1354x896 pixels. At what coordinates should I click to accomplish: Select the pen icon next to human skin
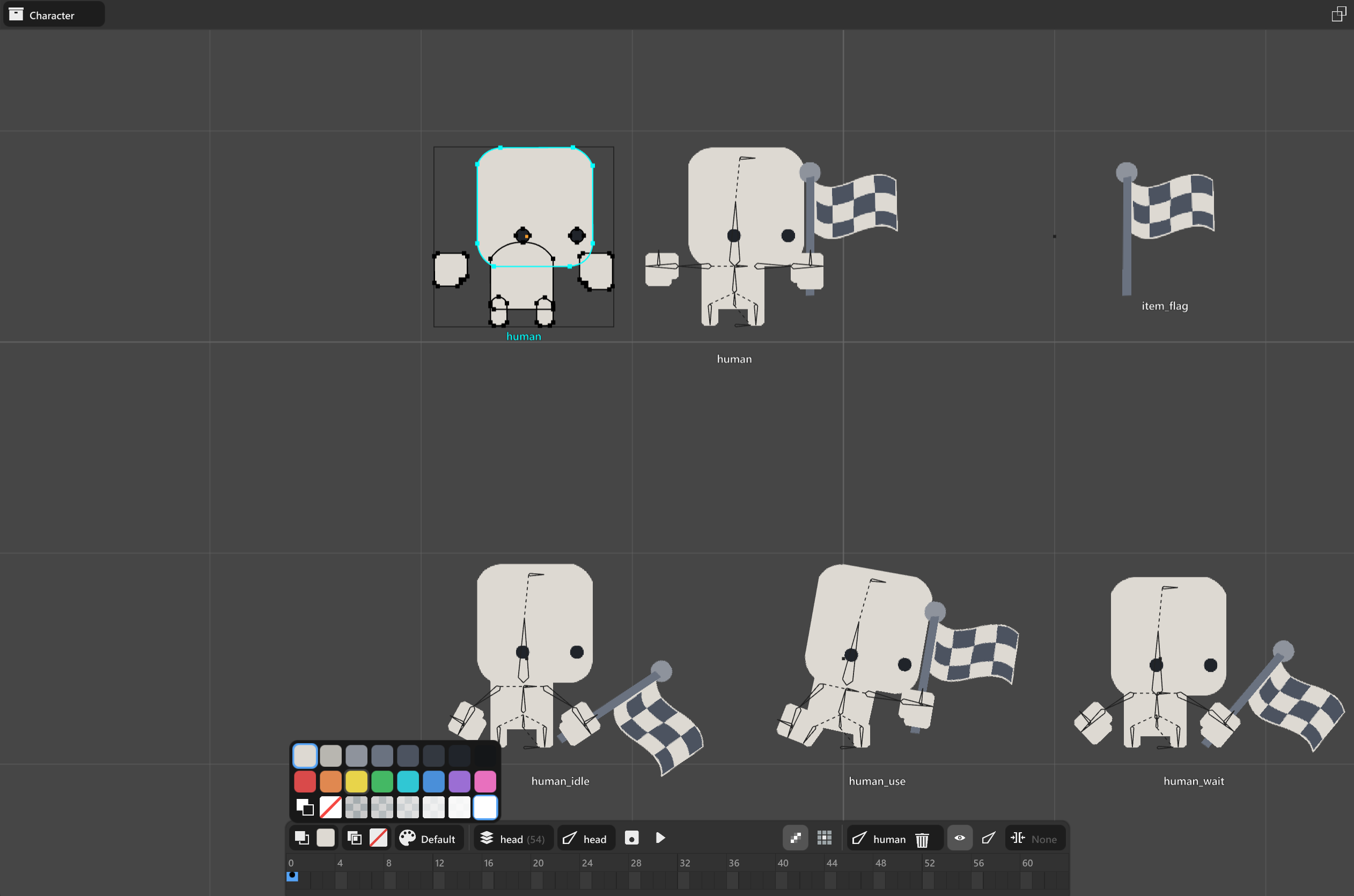tap(860, 838)
